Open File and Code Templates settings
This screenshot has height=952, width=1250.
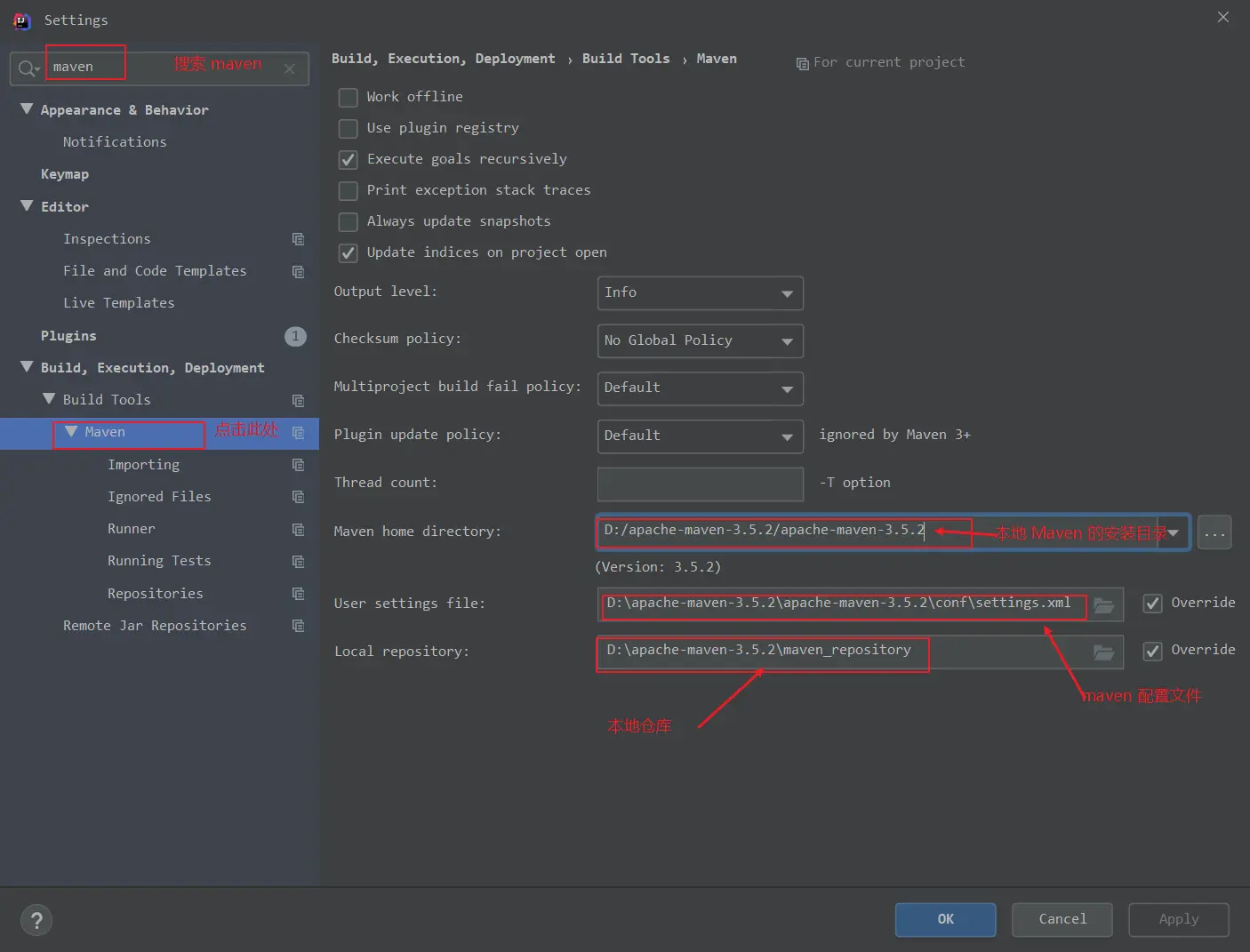(155, 271)
